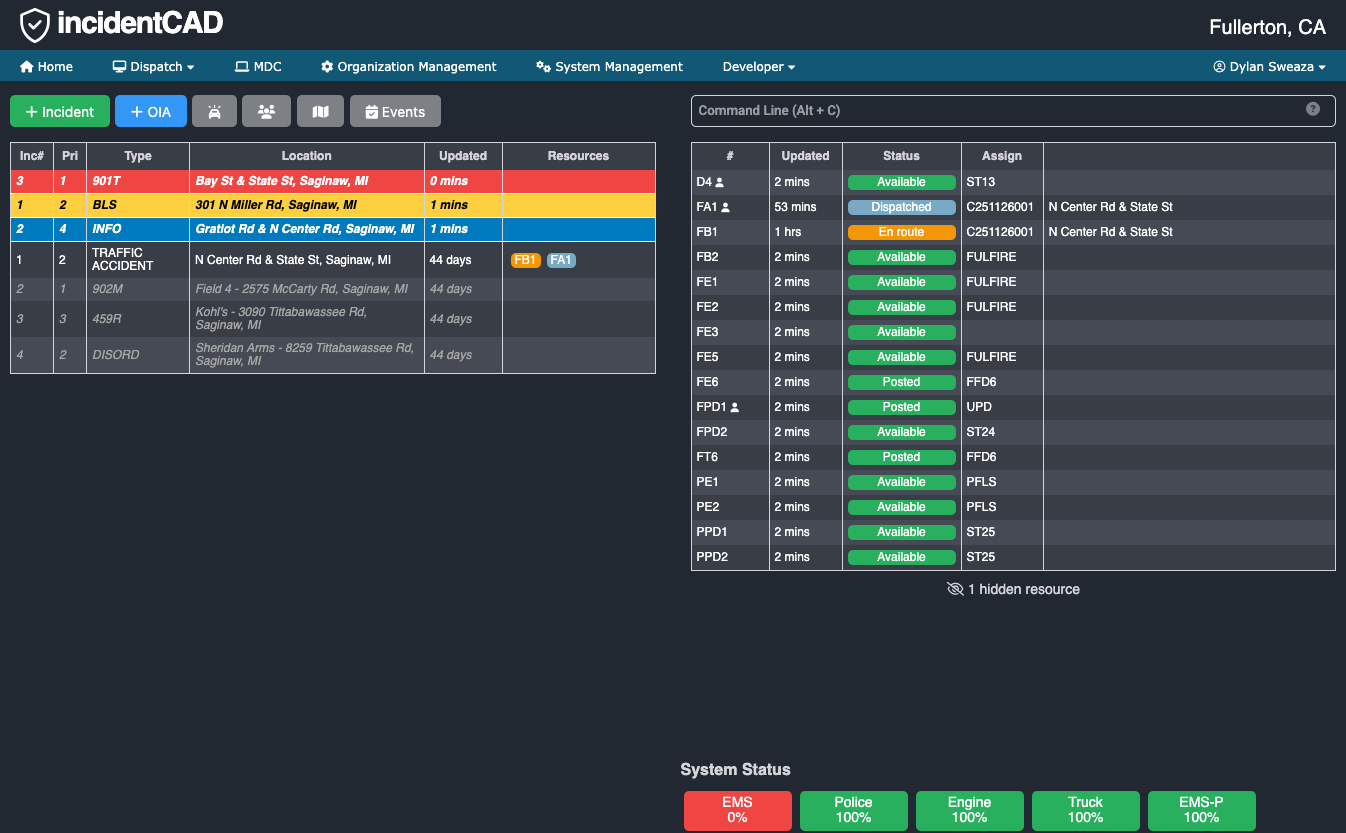Screen dimensions: 1346x833
Task: Open System Management page
Action: point(609,67)
